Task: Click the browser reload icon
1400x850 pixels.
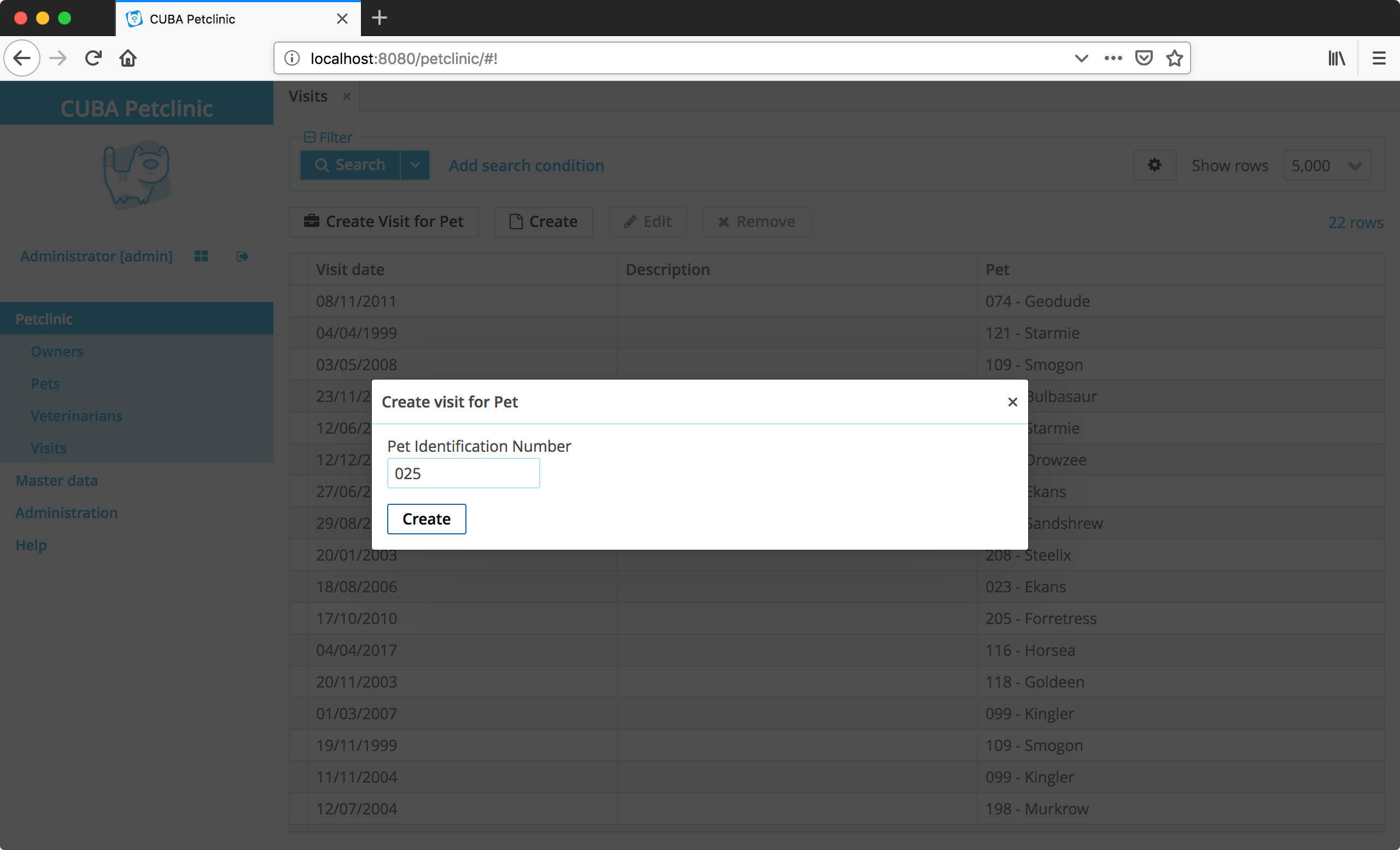Action: pyautogui.click(x=93, y=58)
